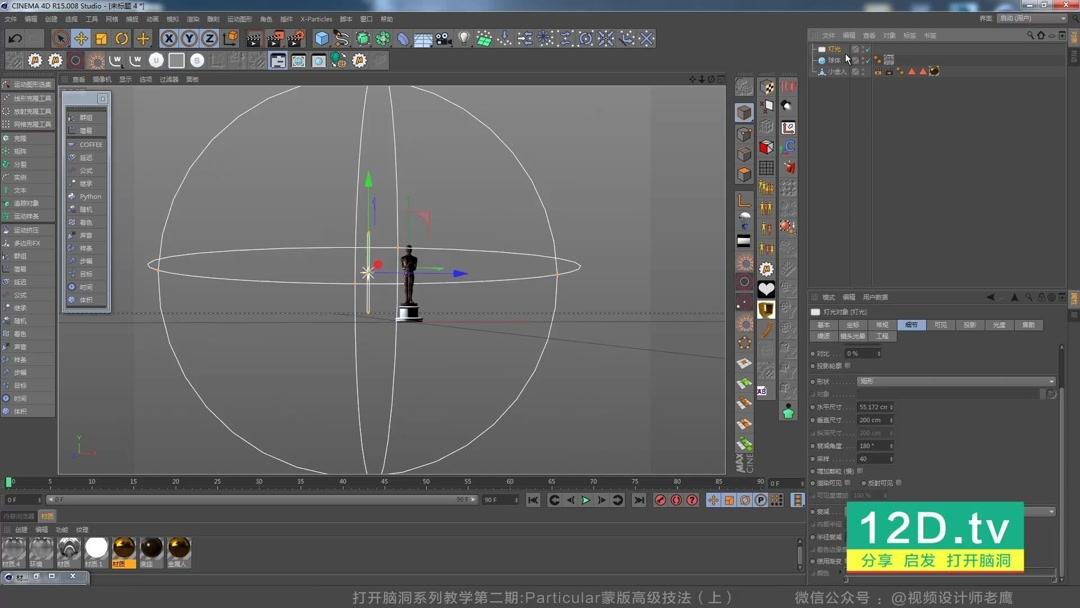Screen dimensions: 1080x608
Task: Toggle the X axis lock
Action: pyautogui.click(x=168, y=39)
